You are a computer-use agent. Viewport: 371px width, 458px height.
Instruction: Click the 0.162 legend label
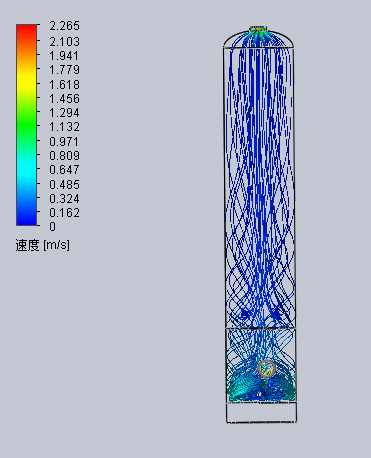tap(64, 213)
